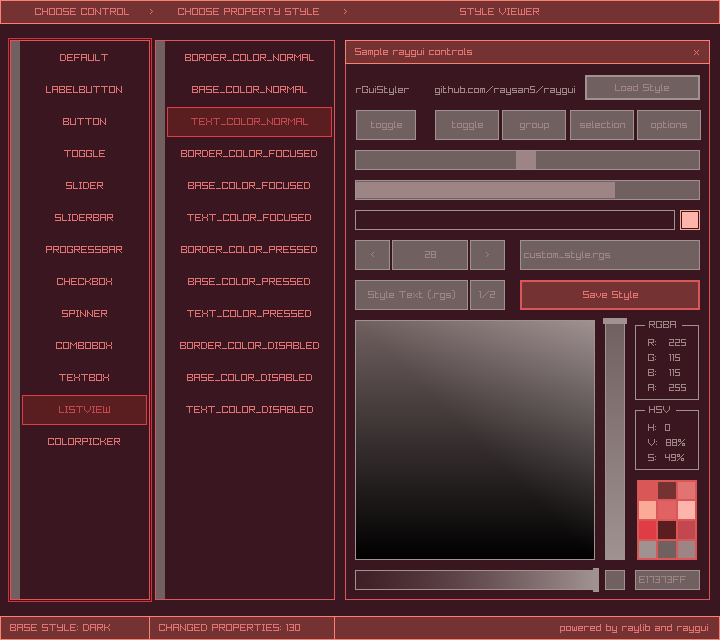Click the custom_style.rgs file name field

(x=610, y=255)
